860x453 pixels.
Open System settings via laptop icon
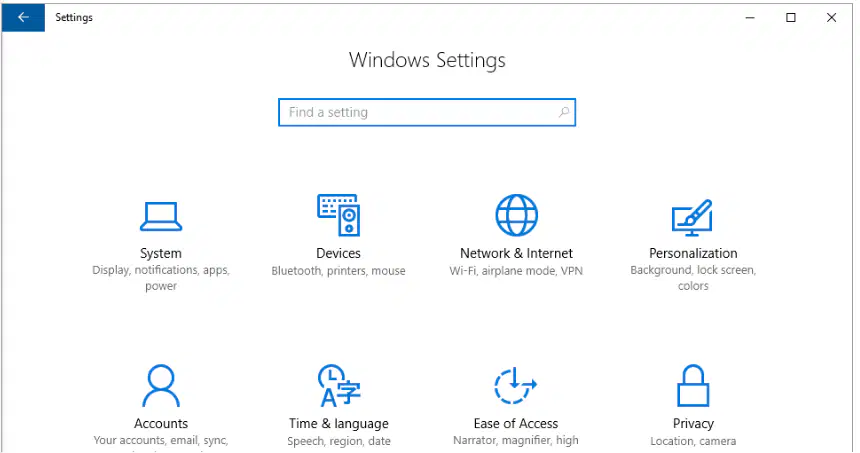[161, 217]
